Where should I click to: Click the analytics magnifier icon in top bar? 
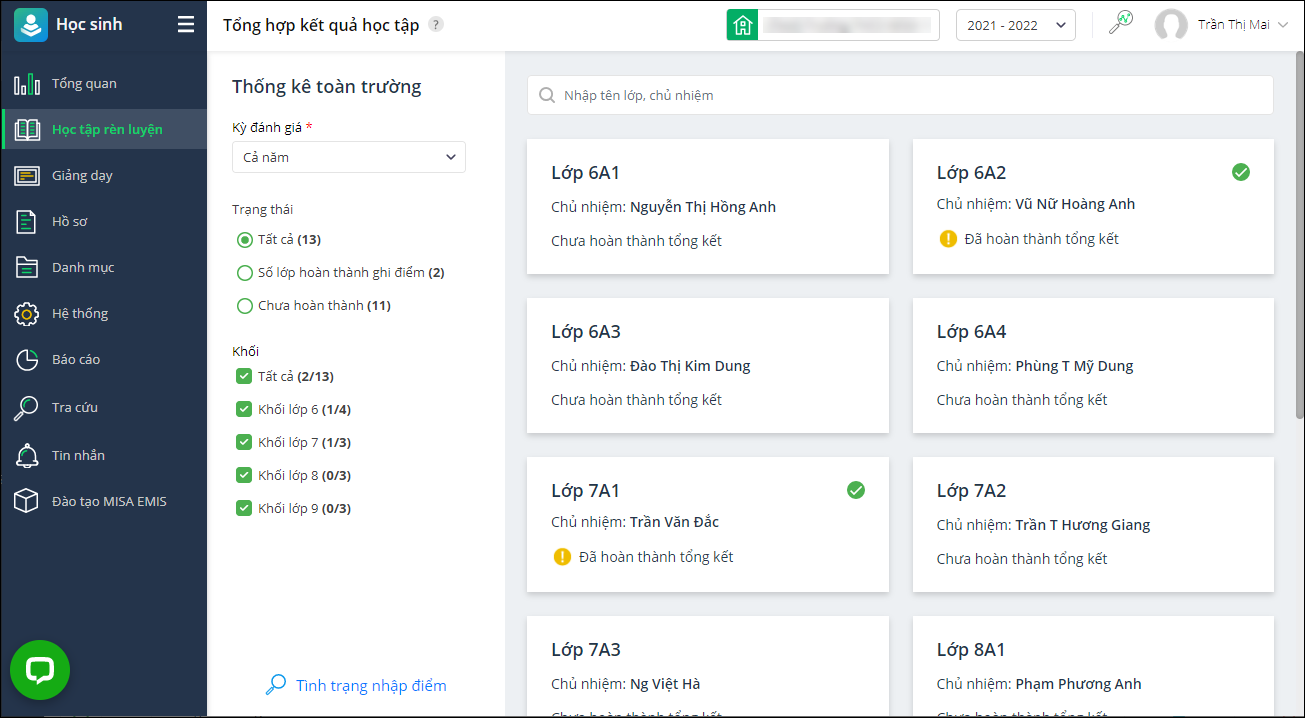pyautogui.click(x=1121, y=23)
